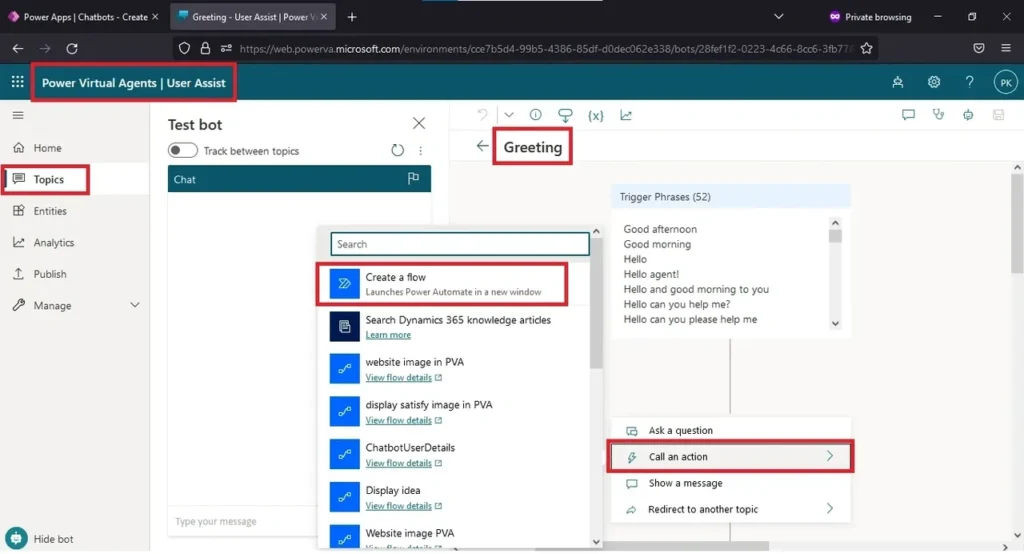
Task: Click the browser address bar URL
Action: [546, 48]
